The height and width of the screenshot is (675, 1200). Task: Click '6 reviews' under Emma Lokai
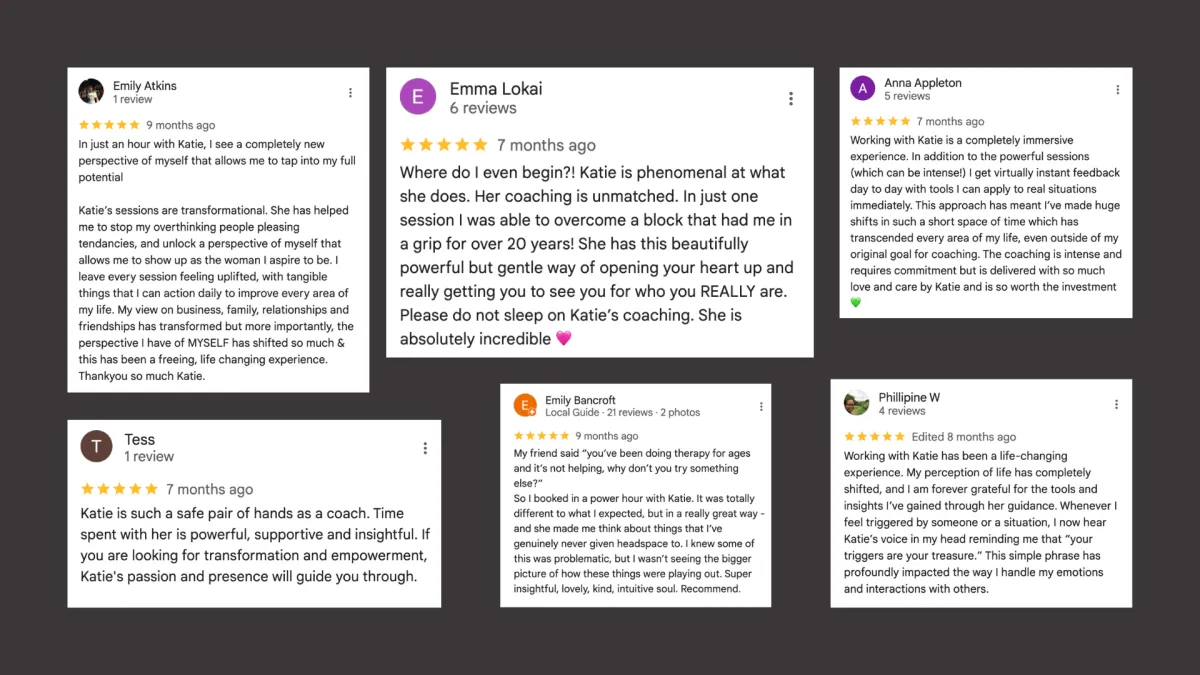point(483,108)
